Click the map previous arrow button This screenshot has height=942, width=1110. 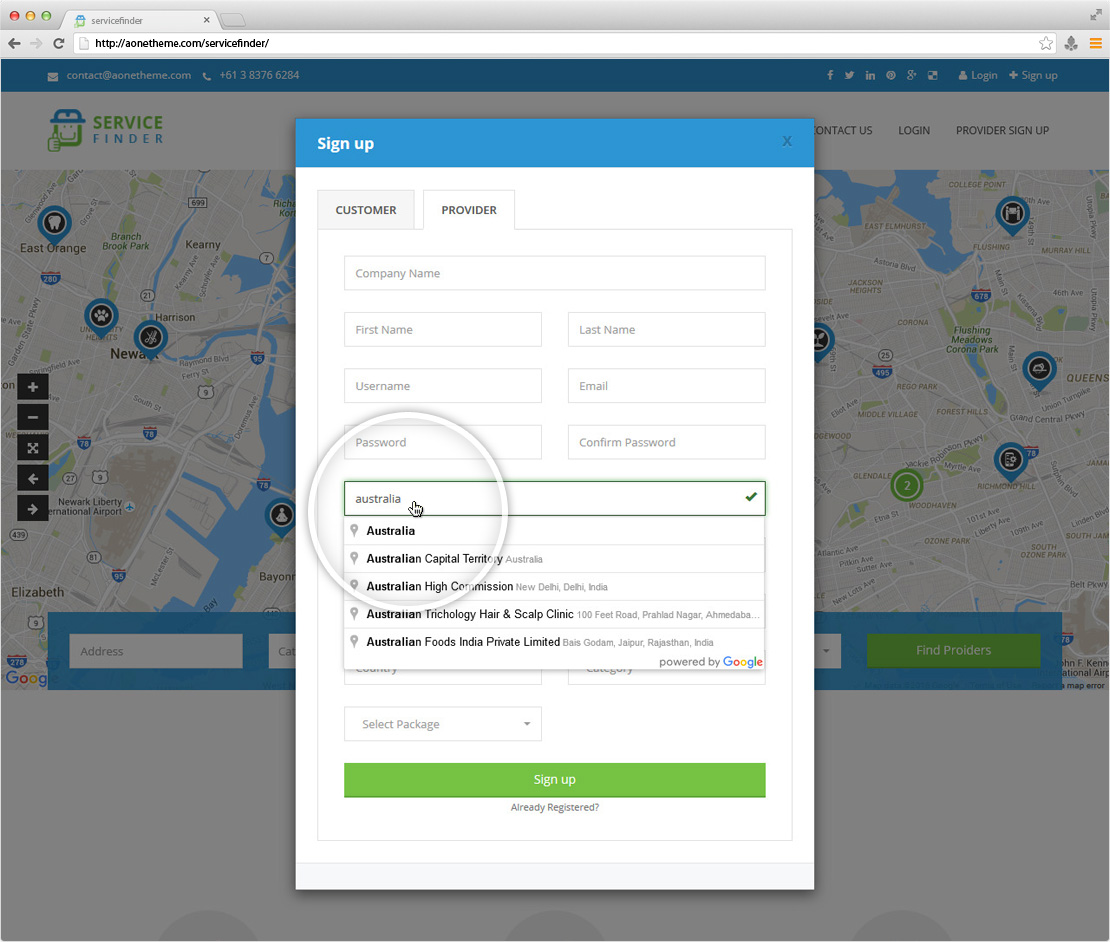coord(32,479)
